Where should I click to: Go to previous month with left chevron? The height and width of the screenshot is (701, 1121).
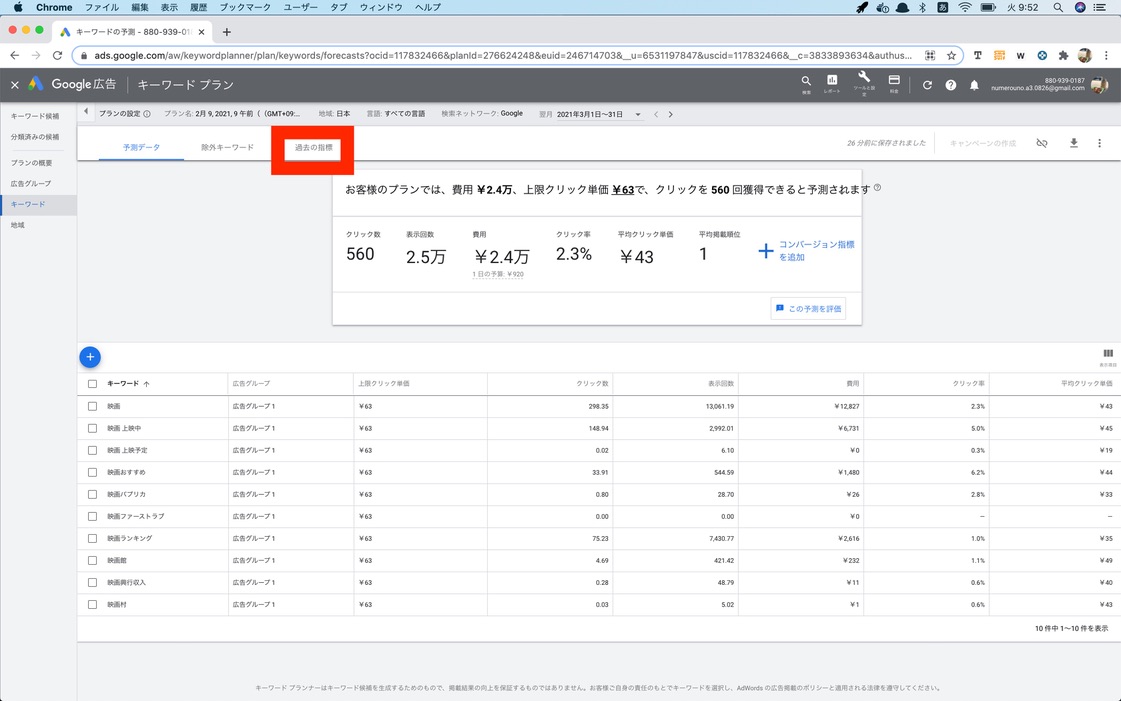(x=656, y=114)
